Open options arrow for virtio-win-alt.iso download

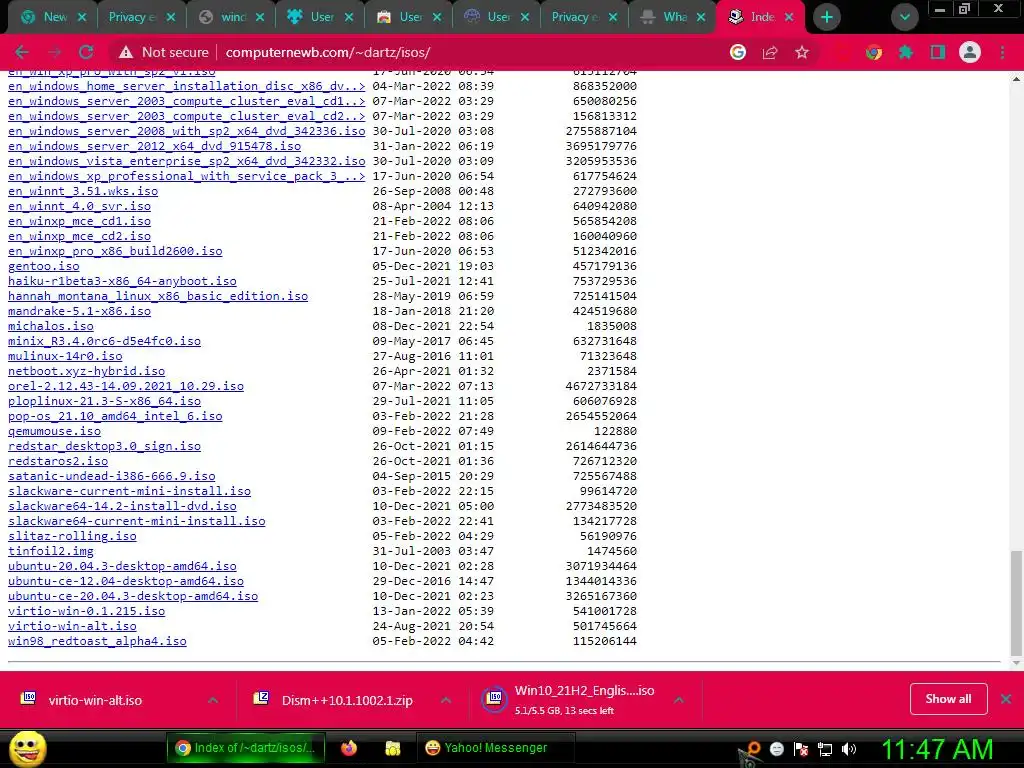click(213, 700)
